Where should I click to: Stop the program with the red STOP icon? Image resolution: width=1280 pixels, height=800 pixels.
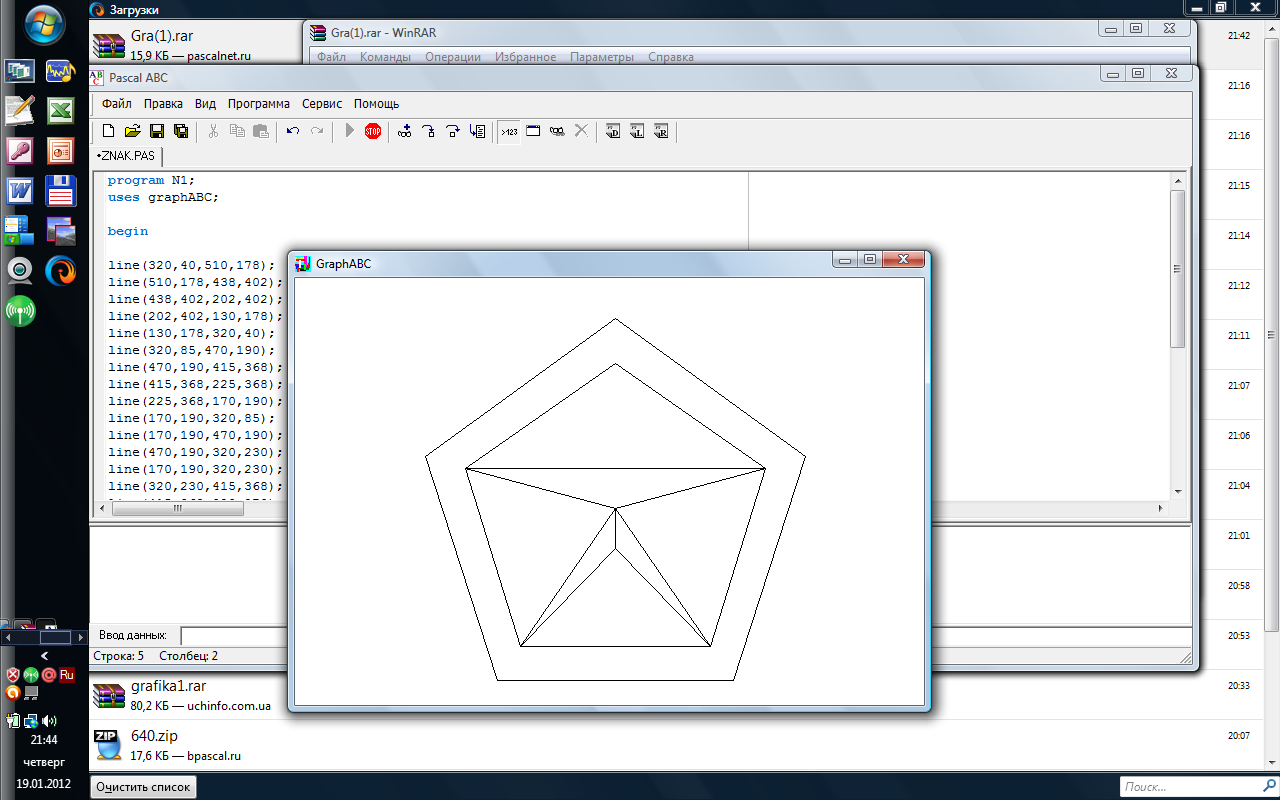373,131
